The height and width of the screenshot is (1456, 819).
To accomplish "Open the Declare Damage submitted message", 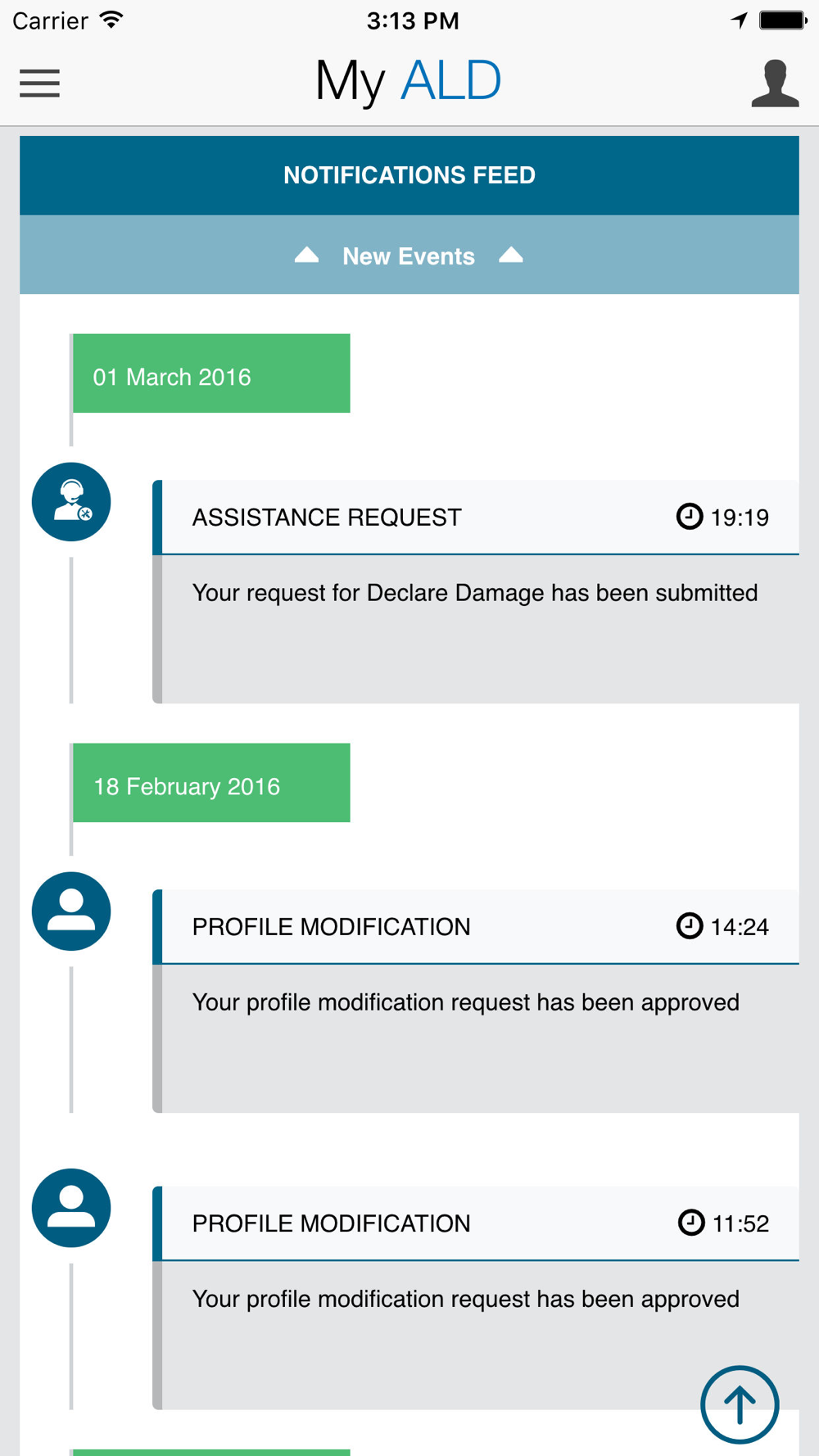I will pyautogui.click(x=475, y=593).
